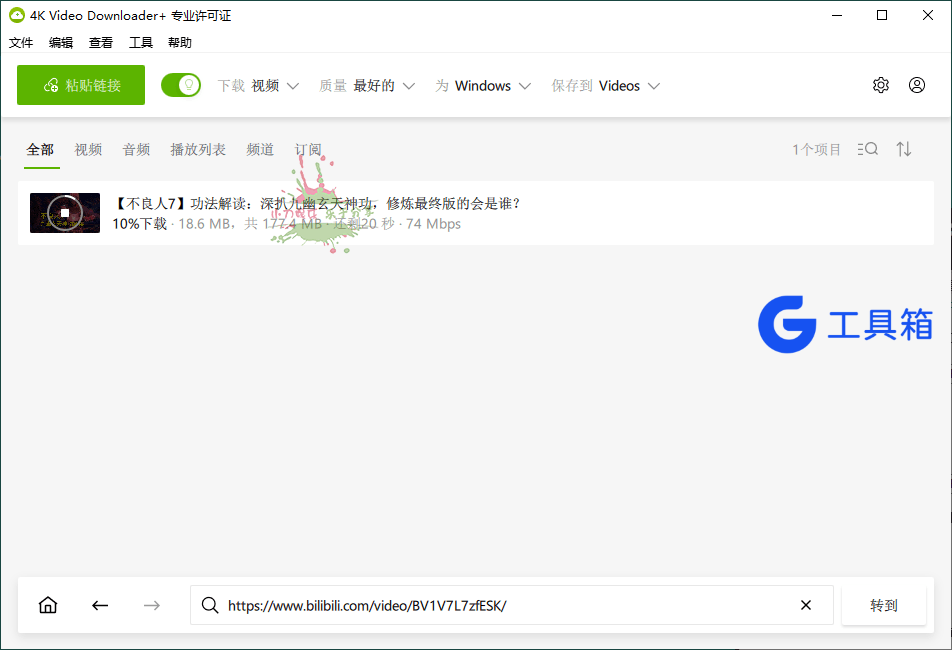The width and height of the screenshot is (952, 650).
Task: Switch to the 视频 tab
Action: 88,149
